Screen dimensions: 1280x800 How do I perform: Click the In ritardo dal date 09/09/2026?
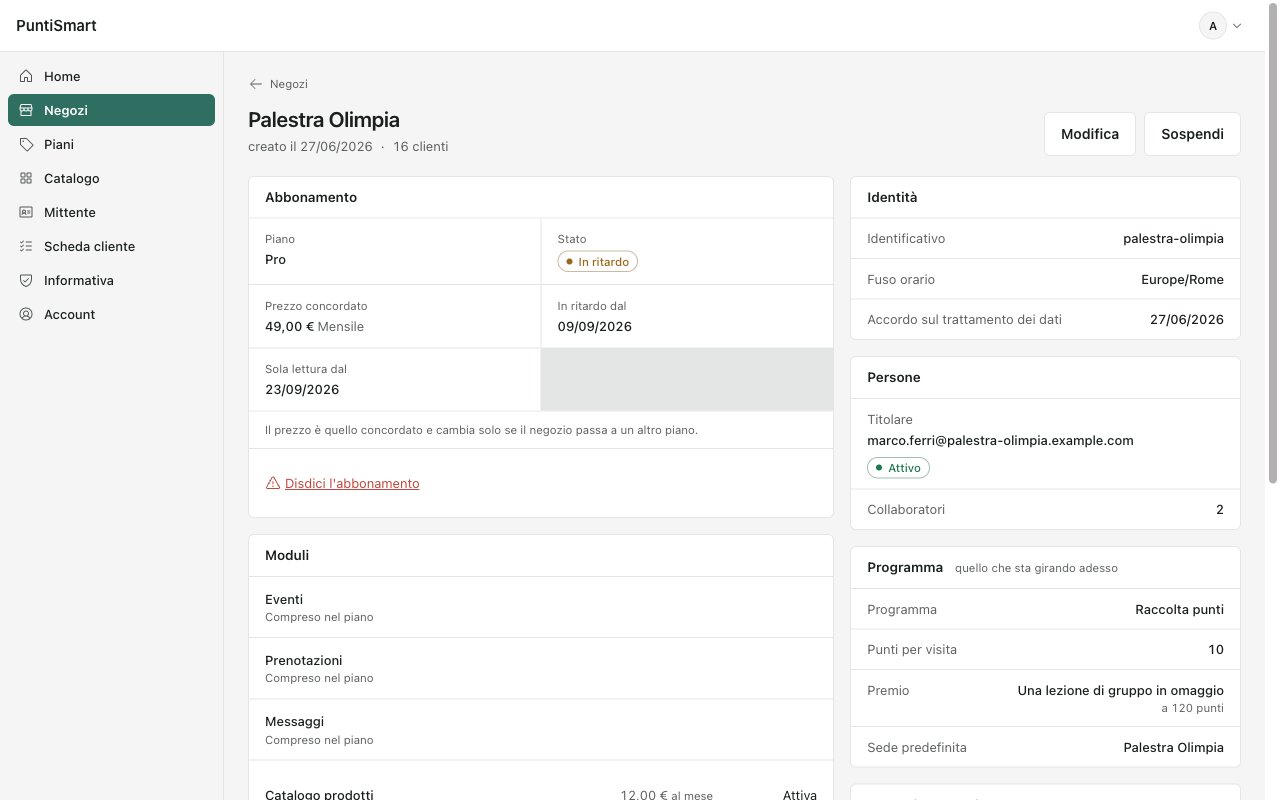click(595, 327)
